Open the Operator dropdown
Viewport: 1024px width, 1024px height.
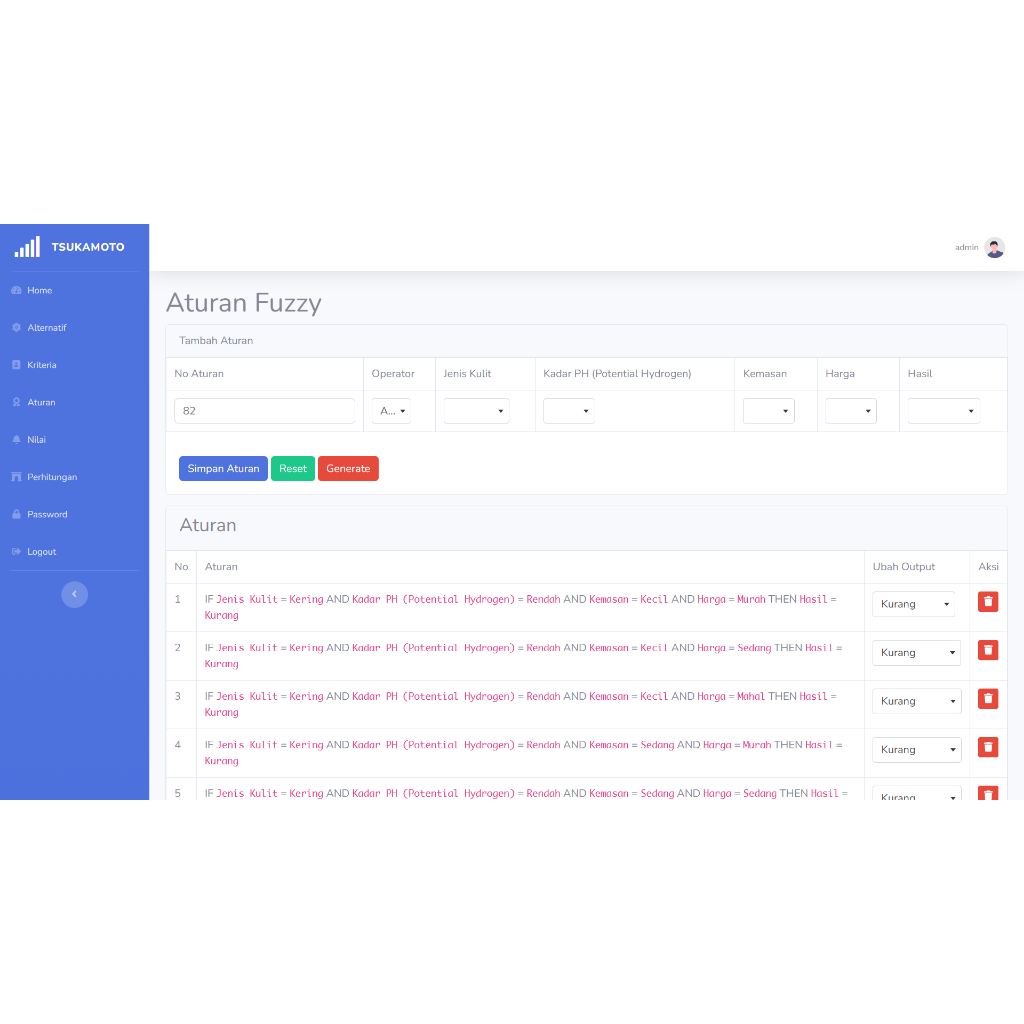point(391,411)
